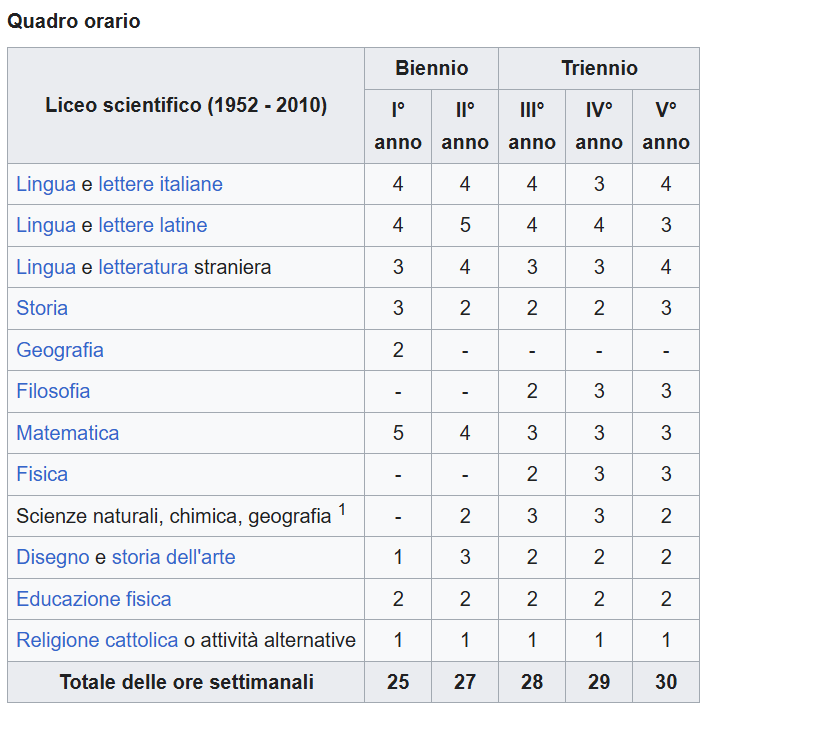
Task: Open the Fisica link
Action: [42, 474]
